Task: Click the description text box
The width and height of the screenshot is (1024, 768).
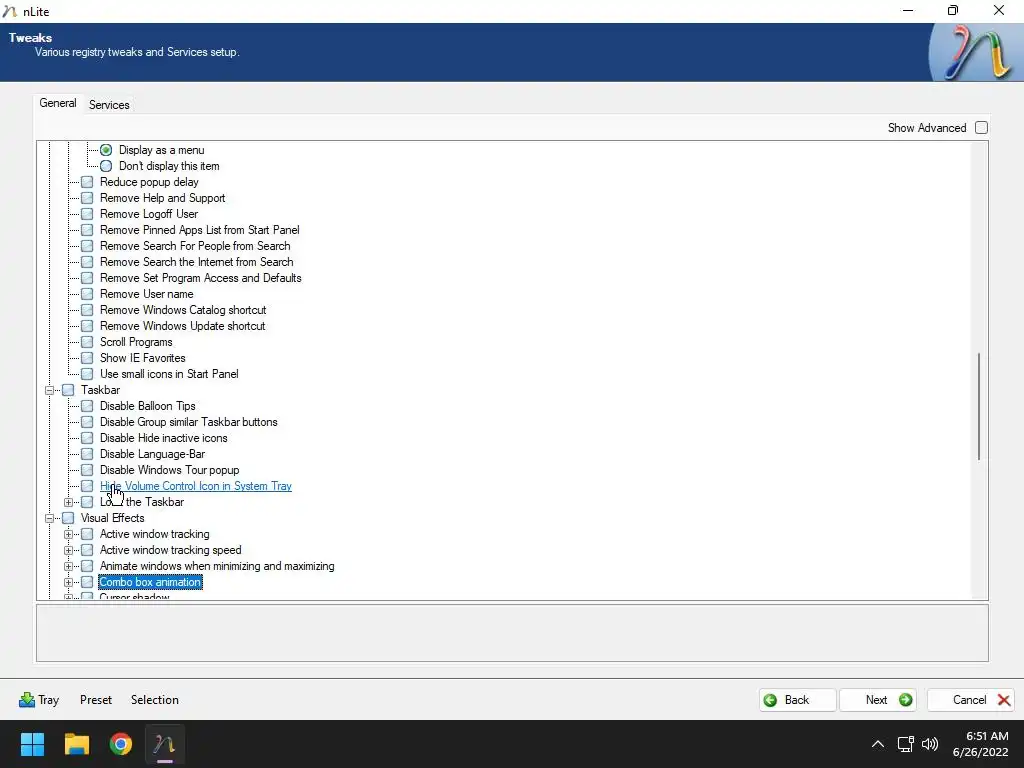Action: coord(512,633)
